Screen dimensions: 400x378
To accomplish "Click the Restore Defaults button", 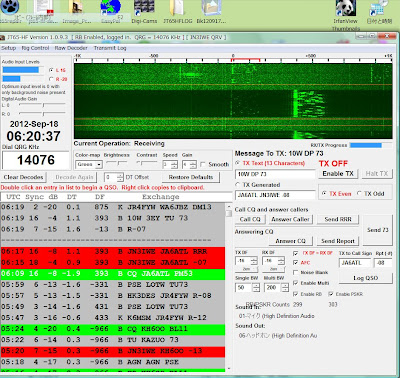I will point(191,177).
